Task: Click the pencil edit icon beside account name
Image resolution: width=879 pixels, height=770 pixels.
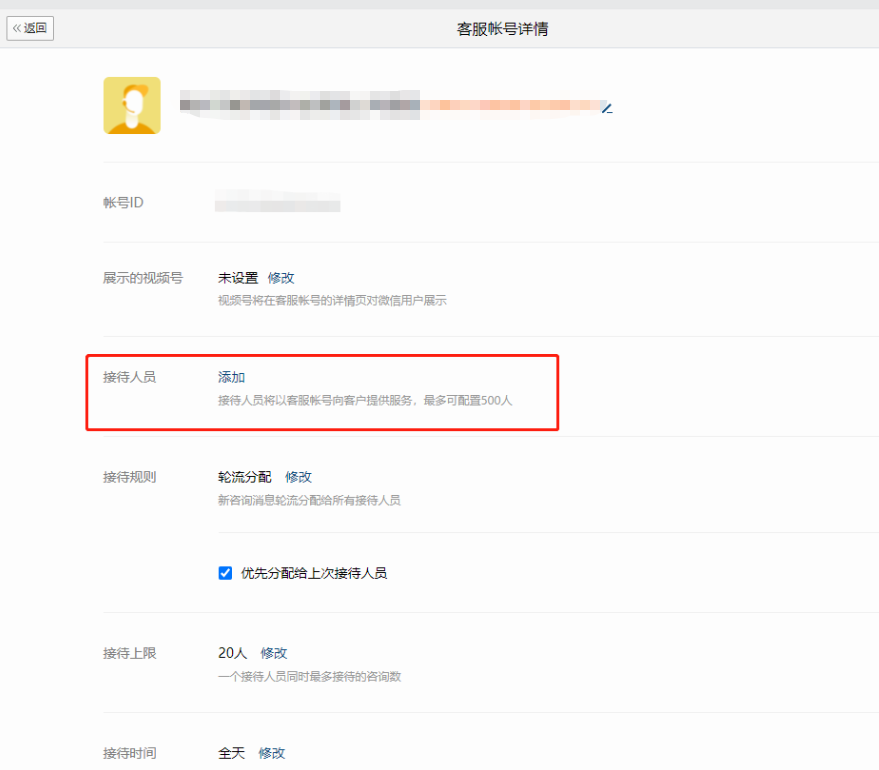Action: (606, 107)
